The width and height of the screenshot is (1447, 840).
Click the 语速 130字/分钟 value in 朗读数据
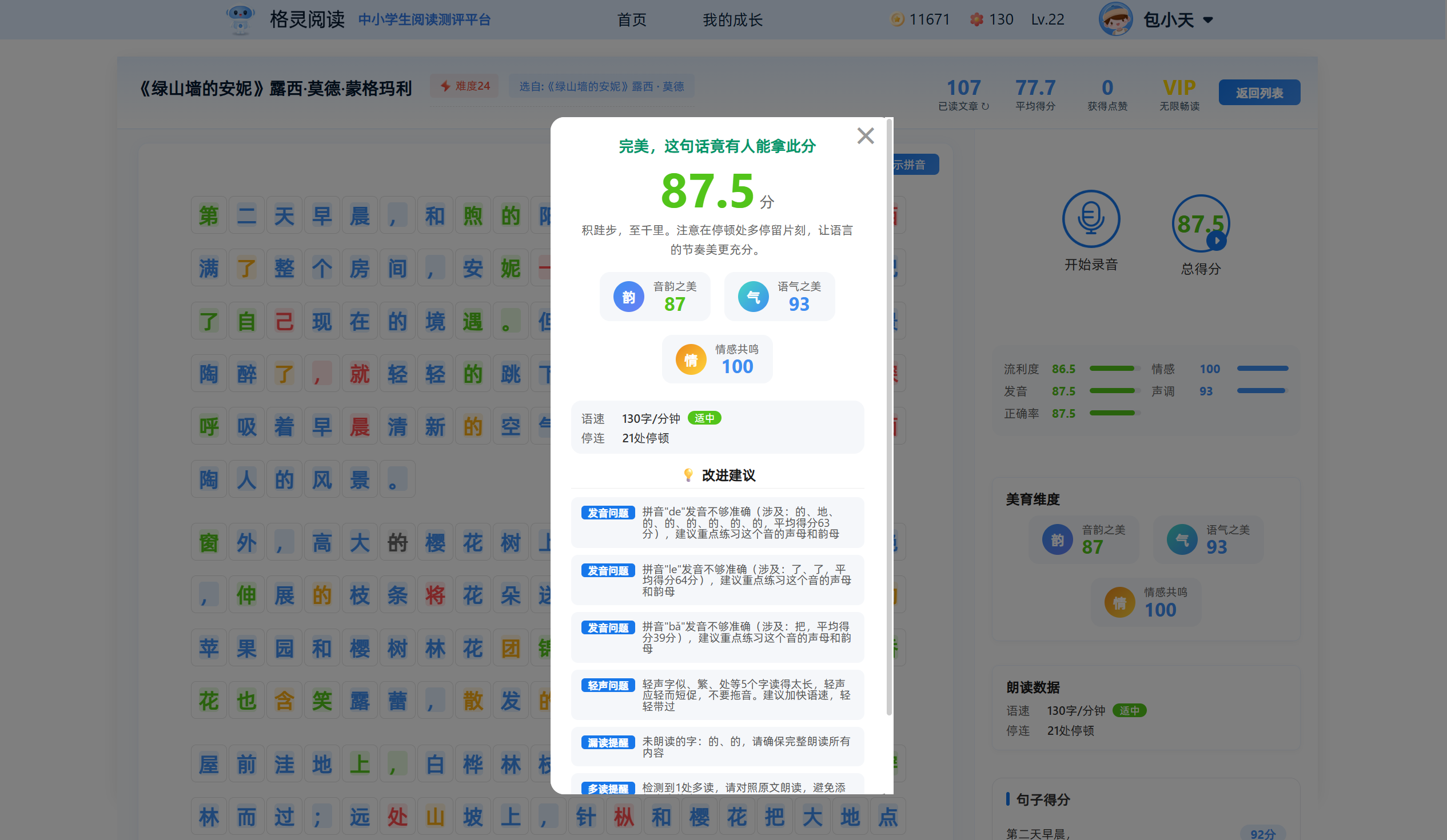1075,710
